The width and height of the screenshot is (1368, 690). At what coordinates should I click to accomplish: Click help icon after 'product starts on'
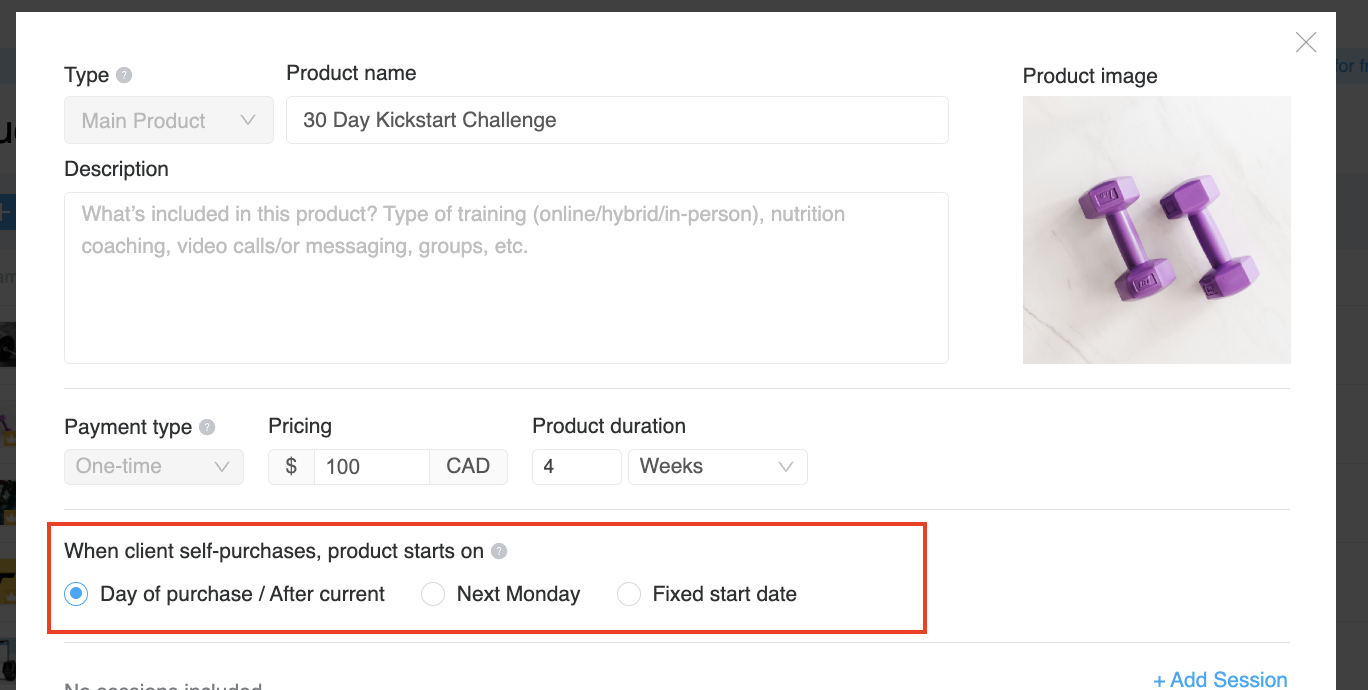tap(499, 551)
